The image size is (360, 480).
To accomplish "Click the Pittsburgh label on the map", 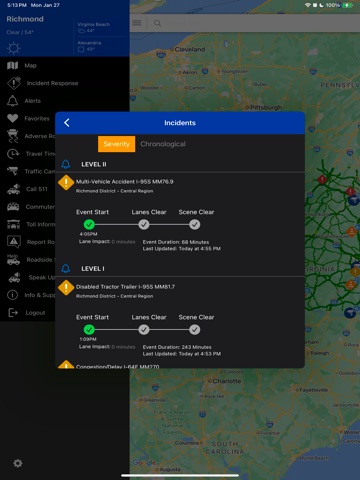I will [x=266, y=107].
